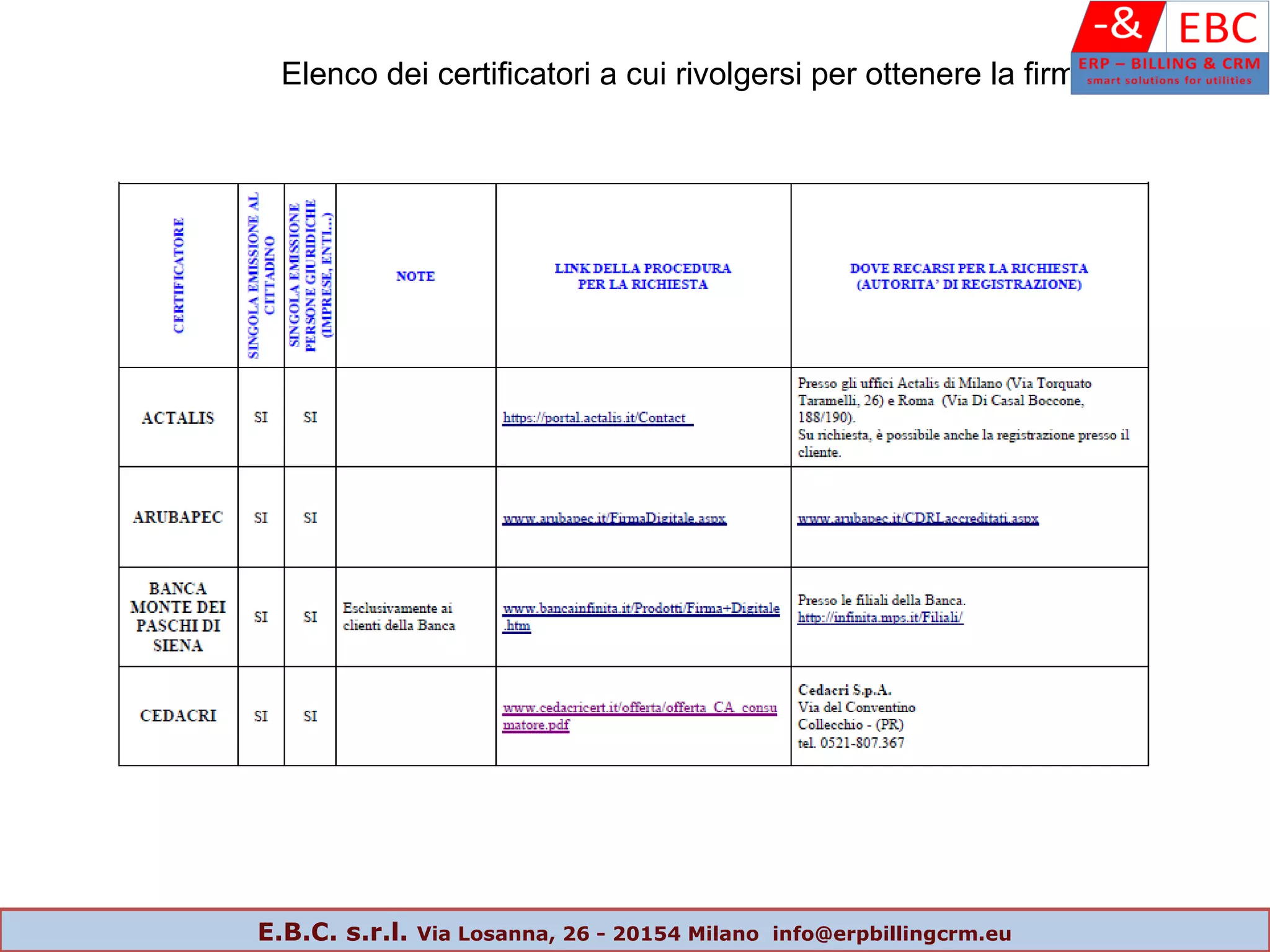Open the portal.actalis.it/Contact link
The height and width of the screenshot is (952, 1270).
coord(598,418)
